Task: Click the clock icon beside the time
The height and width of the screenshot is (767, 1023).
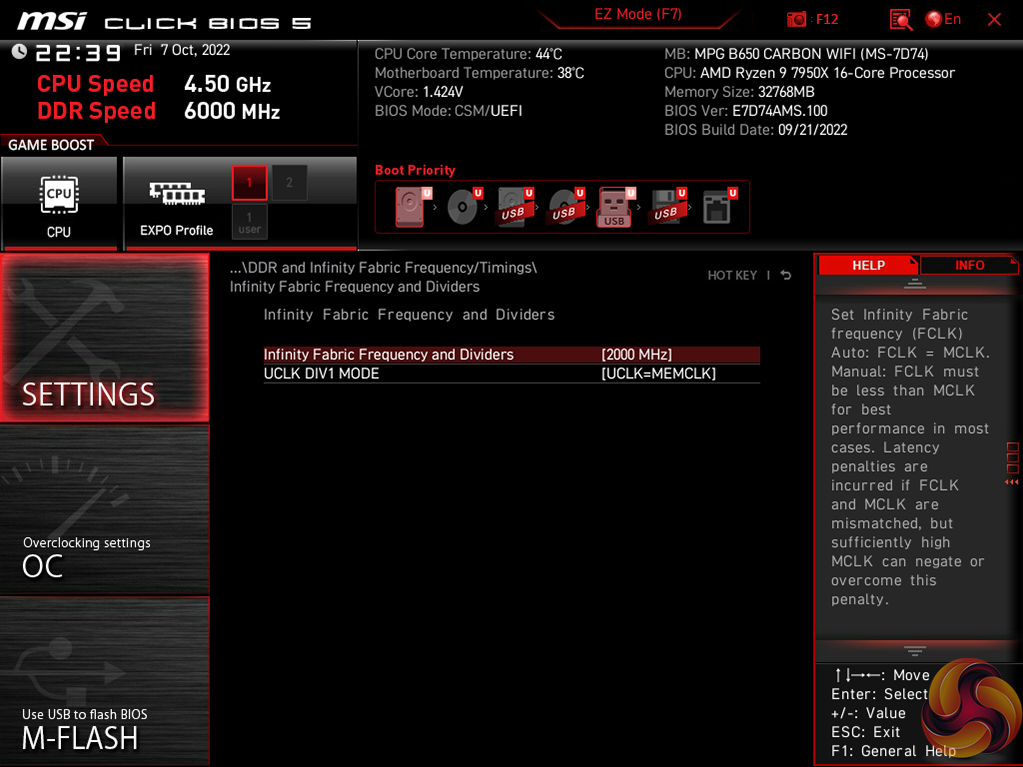Action: coord(19,51)
